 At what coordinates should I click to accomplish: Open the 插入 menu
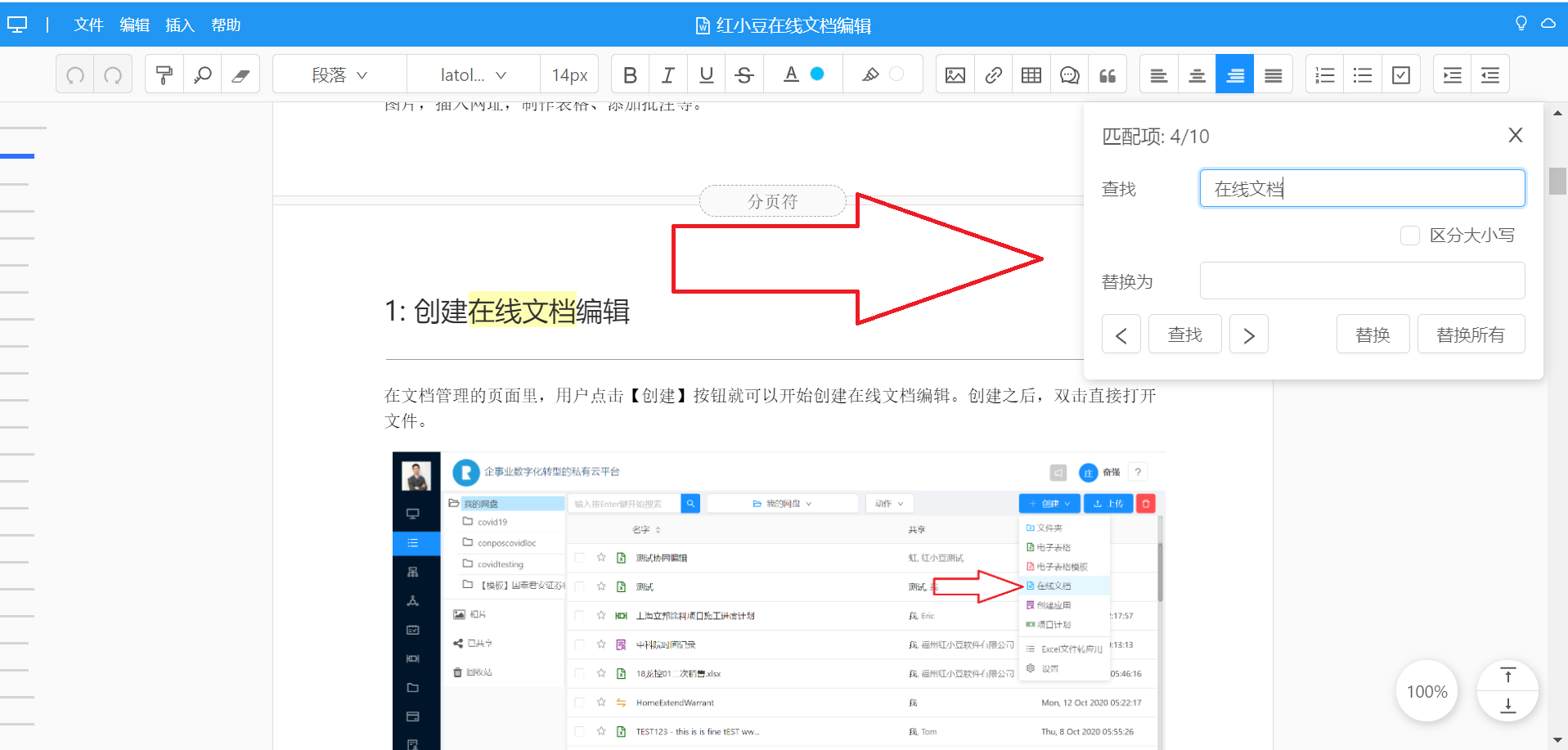(x=180, y=25)
